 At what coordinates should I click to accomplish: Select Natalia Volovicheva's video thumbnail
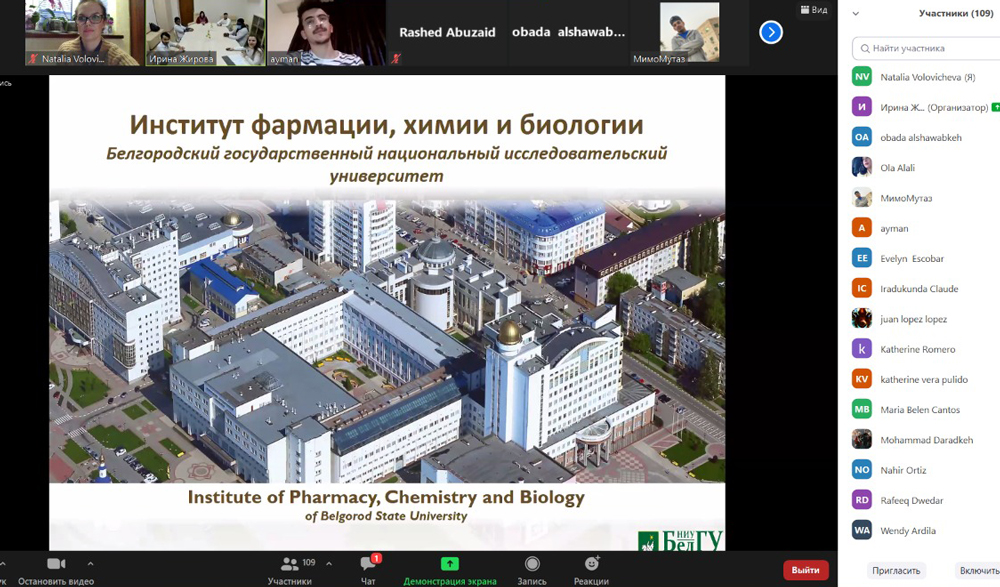click(84, 32)
